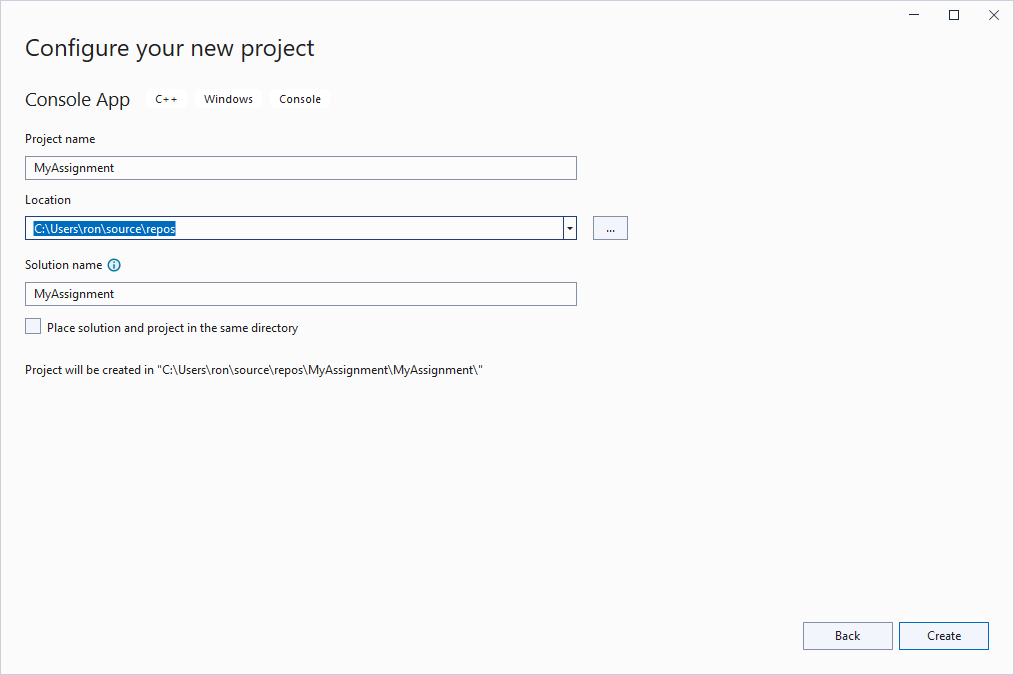The width and height of the screenshot is (1014, 675).
Task: Select the Console project type tag
Action: [x=299, y=98]
